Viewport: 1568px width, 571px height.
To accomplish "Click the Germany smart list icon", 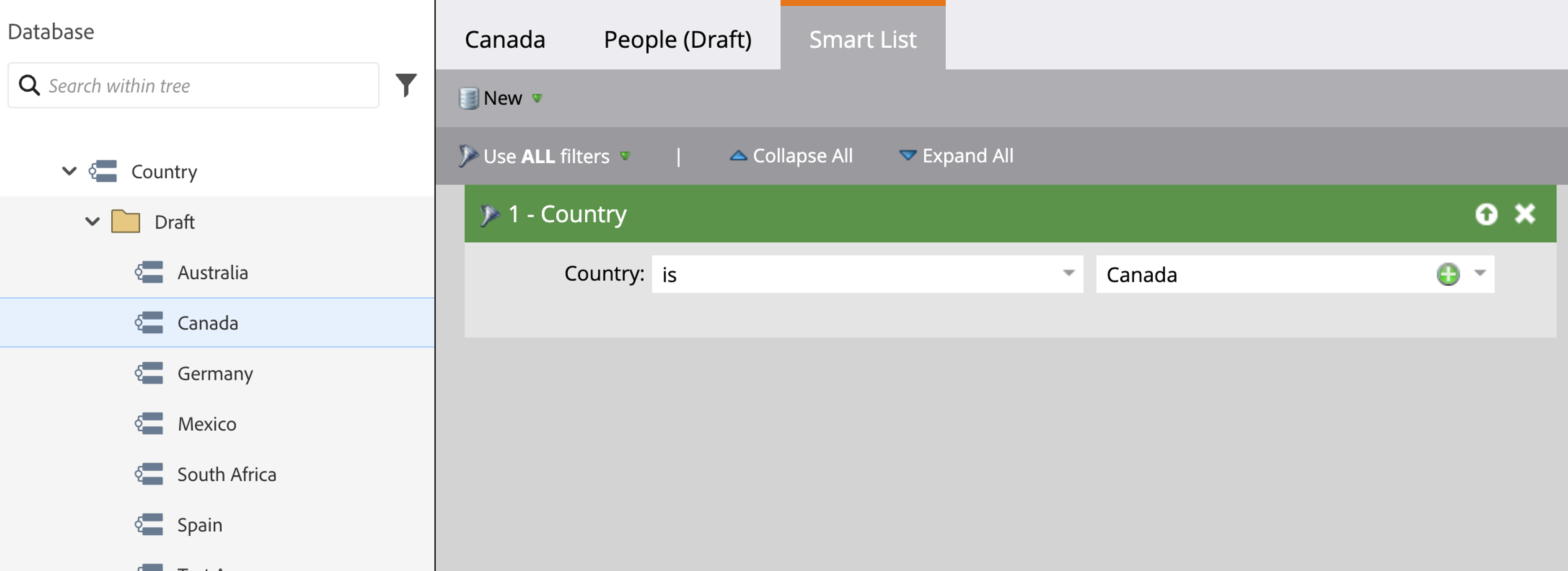I will point(149,374).
